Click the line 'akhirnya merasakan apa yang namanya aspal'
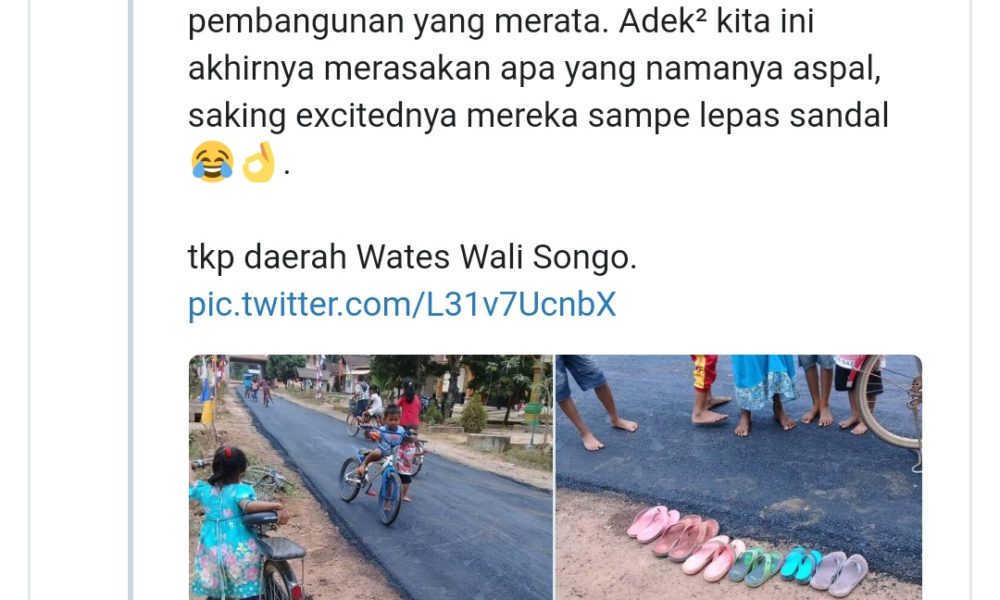Viewport: 1000px width, 600px height. tap(534, 68)
